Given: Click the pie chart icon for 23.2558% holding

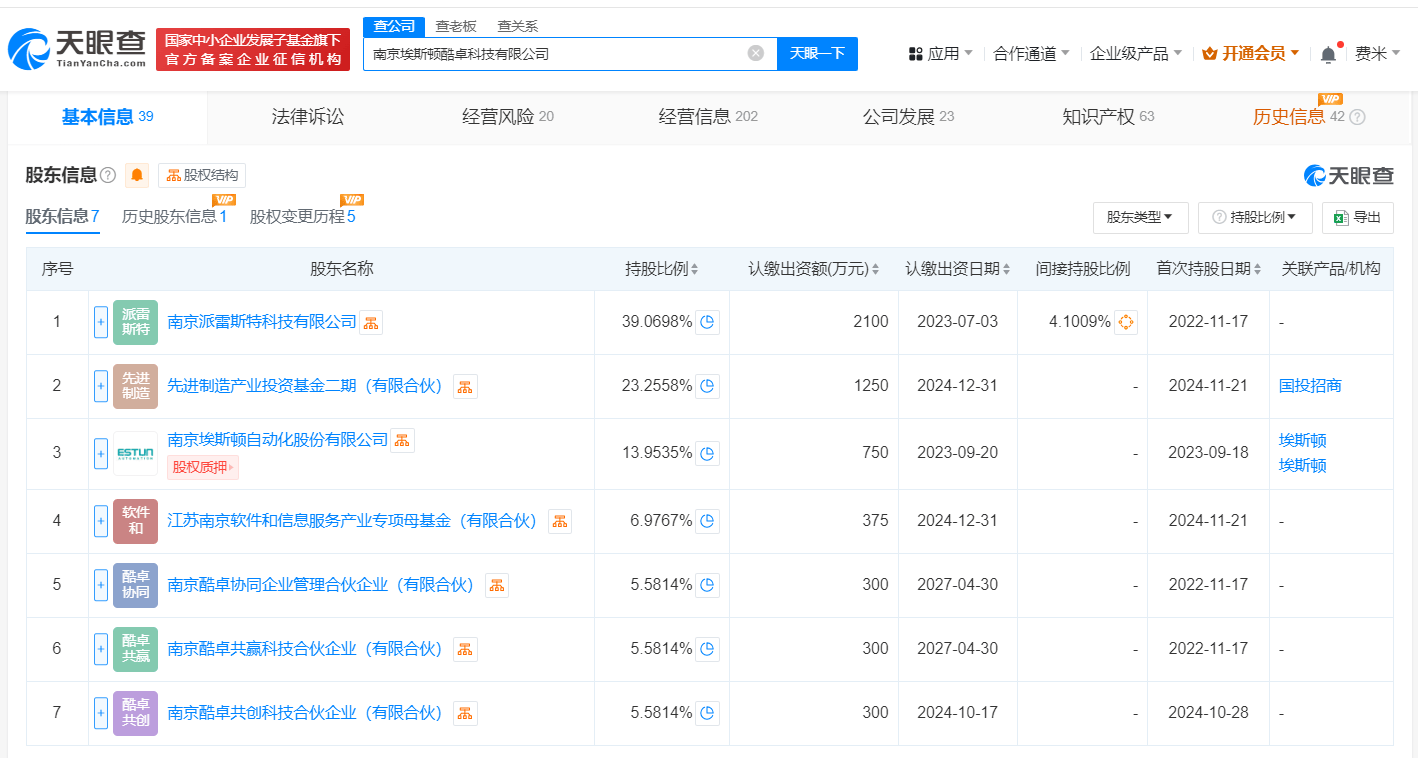Looking at the screenshot, I should click(x=707, y=386).
